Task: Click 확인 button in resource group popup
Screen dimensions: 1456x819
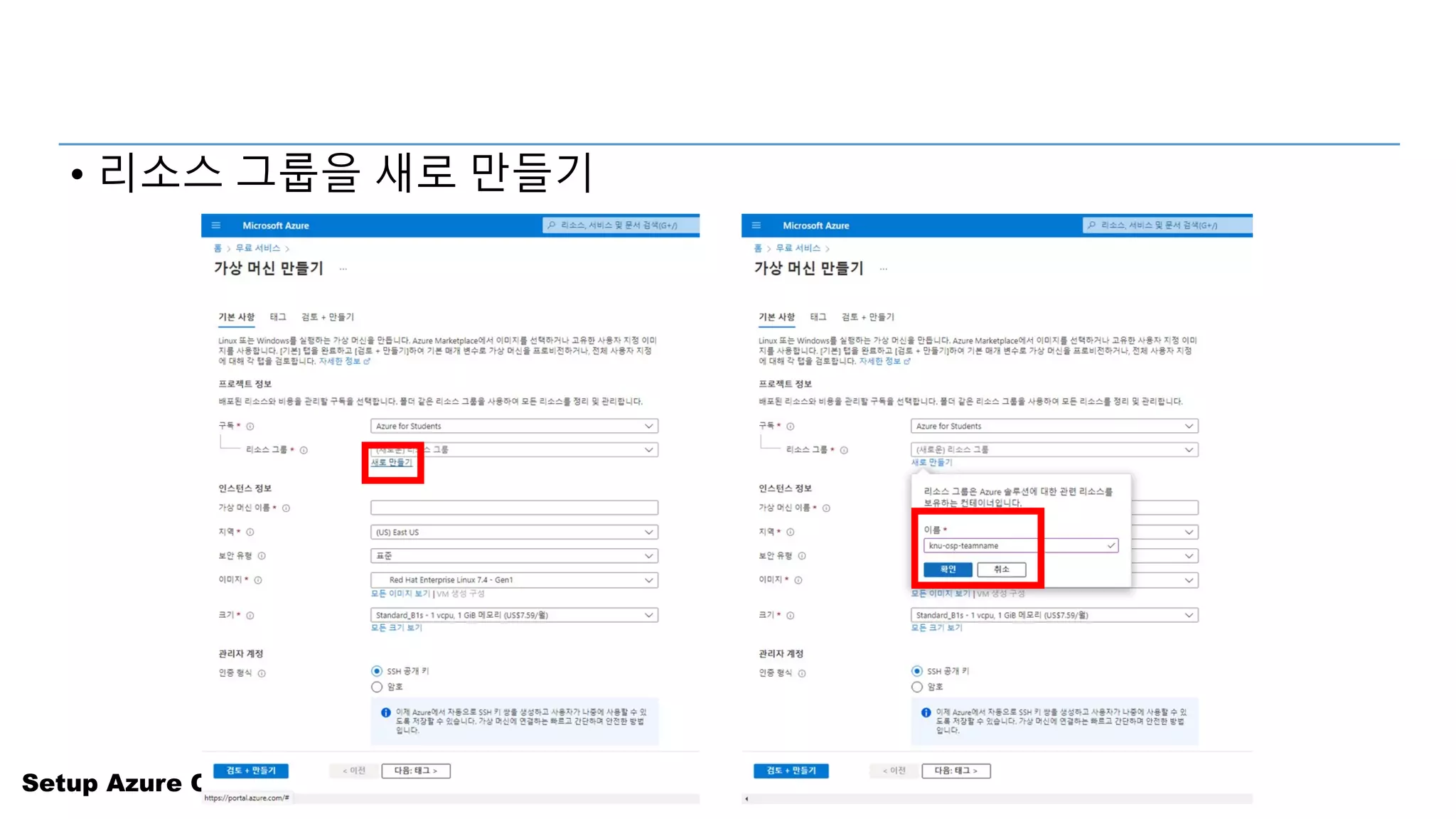Action: (948, 569)
